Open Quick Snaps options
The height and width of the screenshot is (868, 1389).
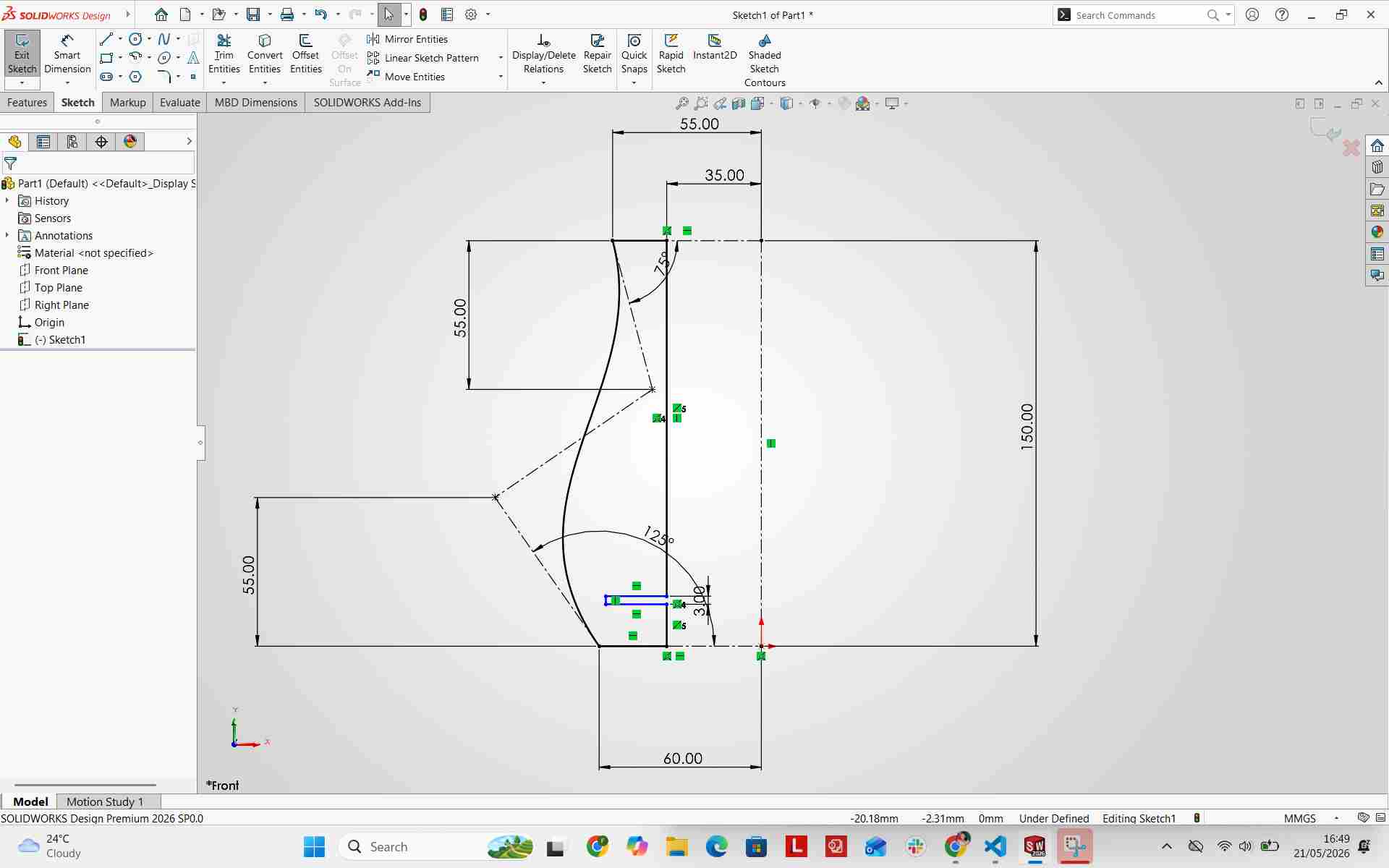634,54
